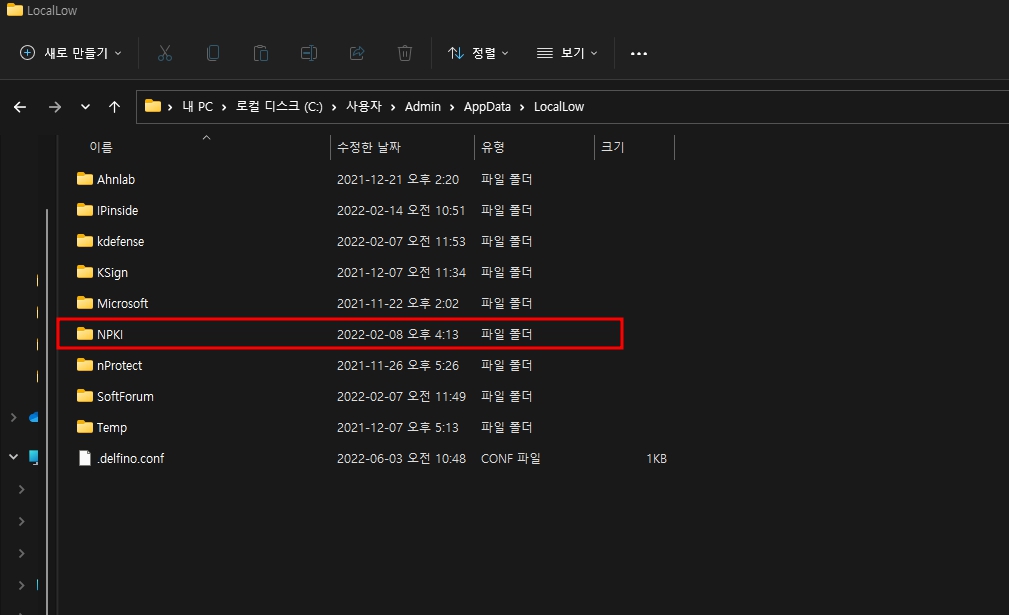Open the 보기 view options dropdown
This screenshot has width=1009, height=615.
tap(566, 53)
